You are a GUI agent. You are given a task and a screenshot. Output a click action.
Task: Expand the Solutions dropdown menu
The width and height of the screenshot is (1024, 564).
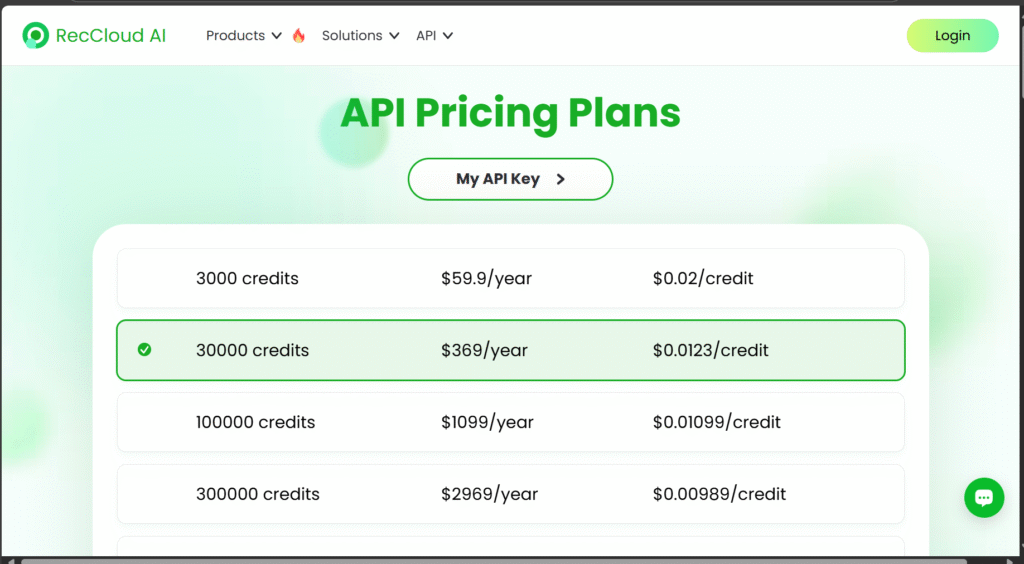[360, 36]
